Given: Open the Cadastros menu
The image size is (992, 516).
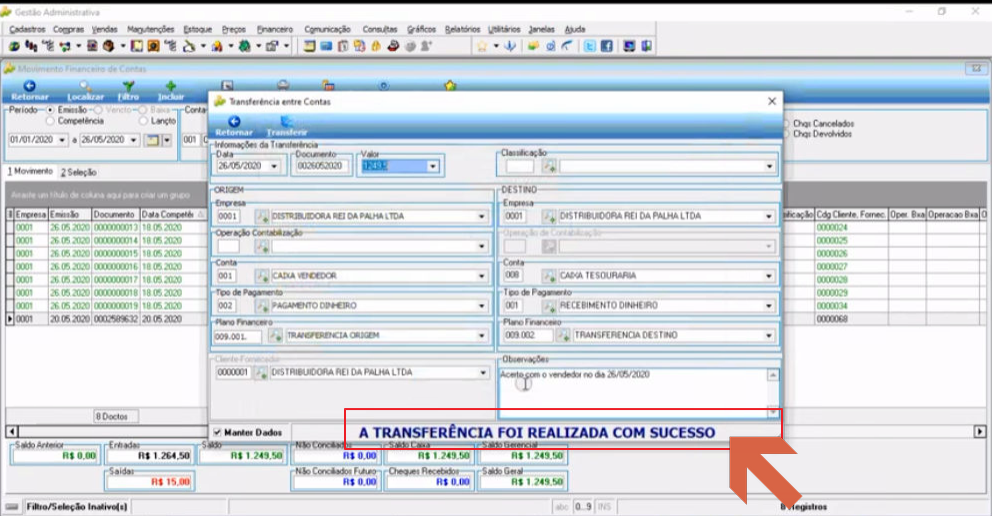Looking at the screenshot, I should (x=27, y=29).
